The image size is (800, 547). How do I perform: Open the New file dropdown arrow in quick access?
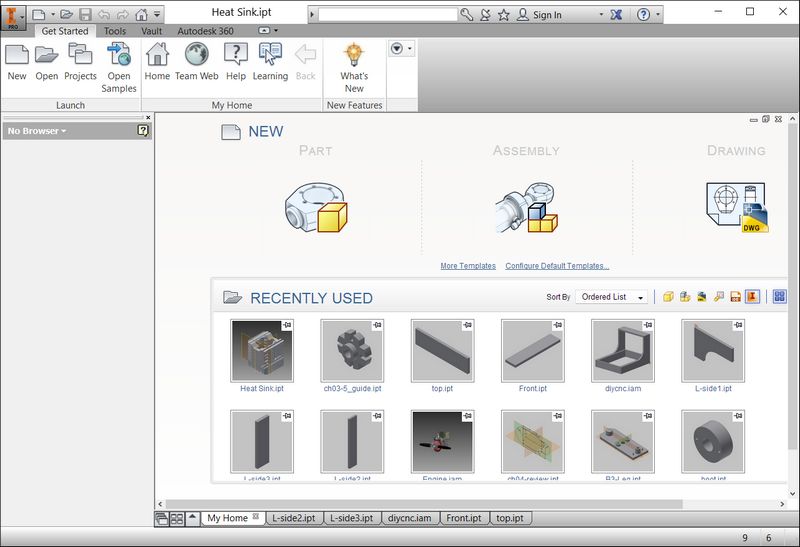(53, 15)
